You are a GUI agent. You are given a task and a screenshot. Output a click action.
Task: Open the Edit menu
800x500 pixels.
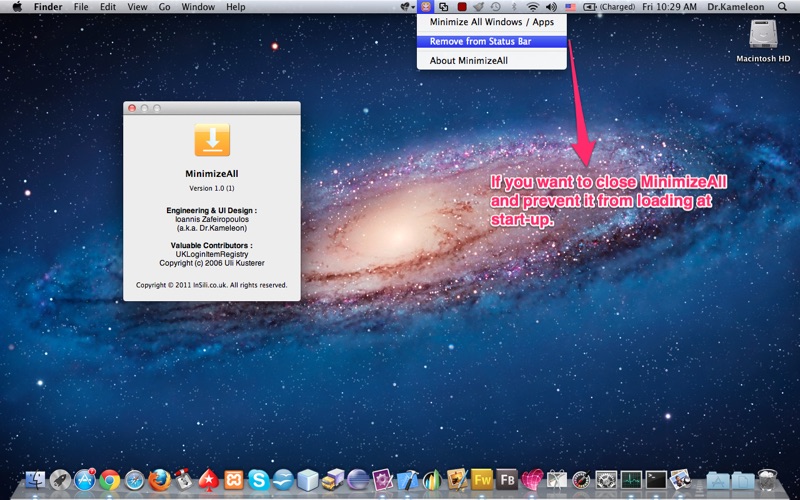(x=108, y=7)
